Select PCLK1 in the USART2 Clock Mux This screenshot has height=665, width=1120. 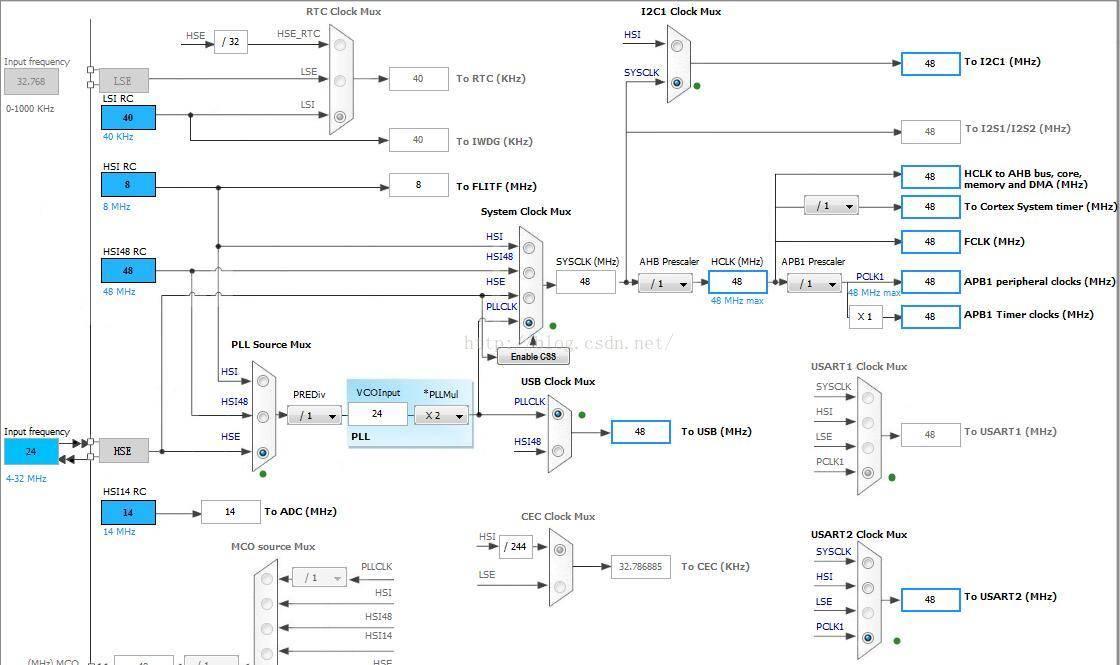point(868,638)
